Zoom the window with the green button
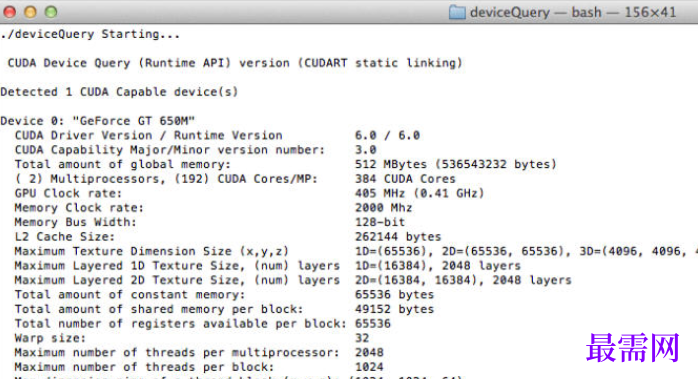 tap(51, 12)
